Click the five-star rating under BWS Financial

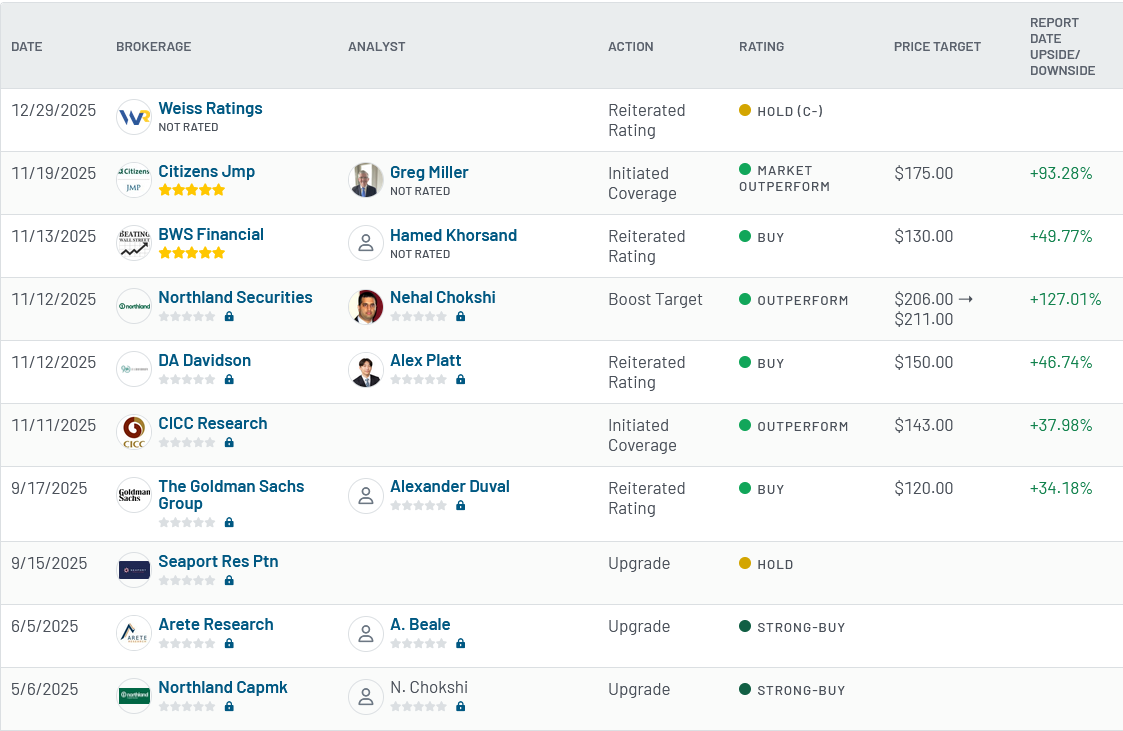pos(192,253)
